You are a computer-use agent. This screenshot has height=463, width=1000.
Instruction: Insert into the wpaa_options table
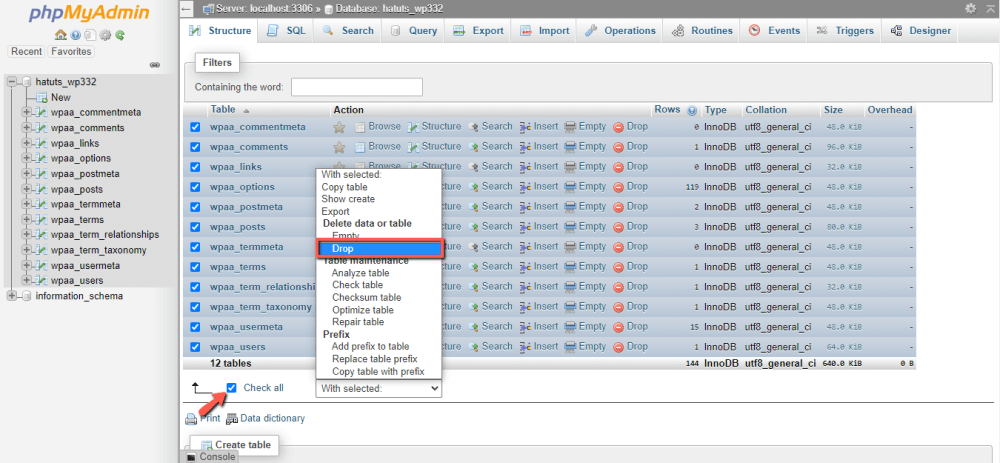(539, 186)
